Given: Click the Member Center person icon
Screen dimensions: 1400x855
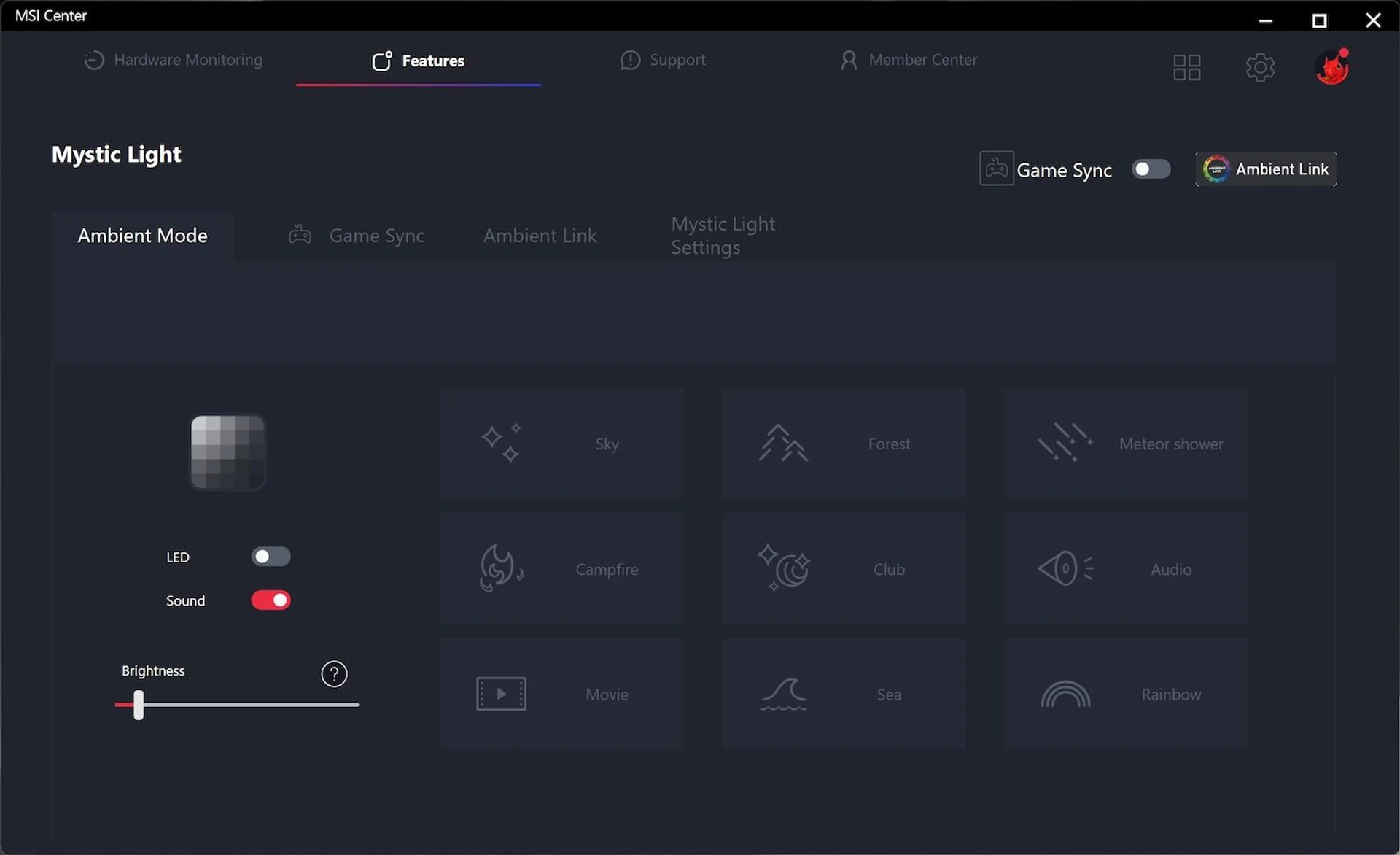Looking at the screenshot, I should (849, 60).
